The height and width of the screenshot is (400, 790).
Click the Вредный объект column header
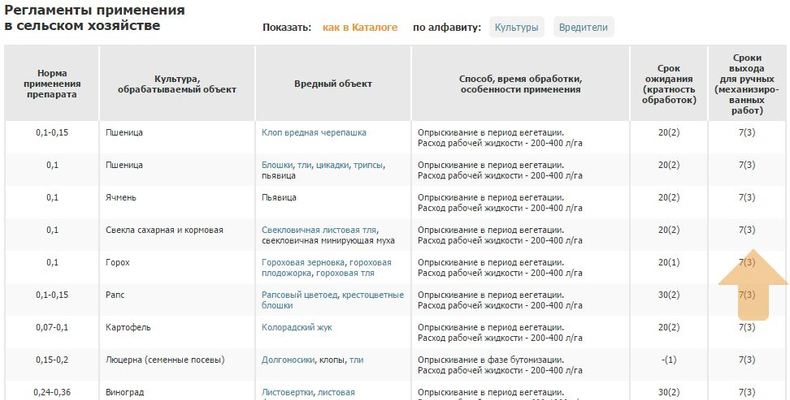coord(333,84)
